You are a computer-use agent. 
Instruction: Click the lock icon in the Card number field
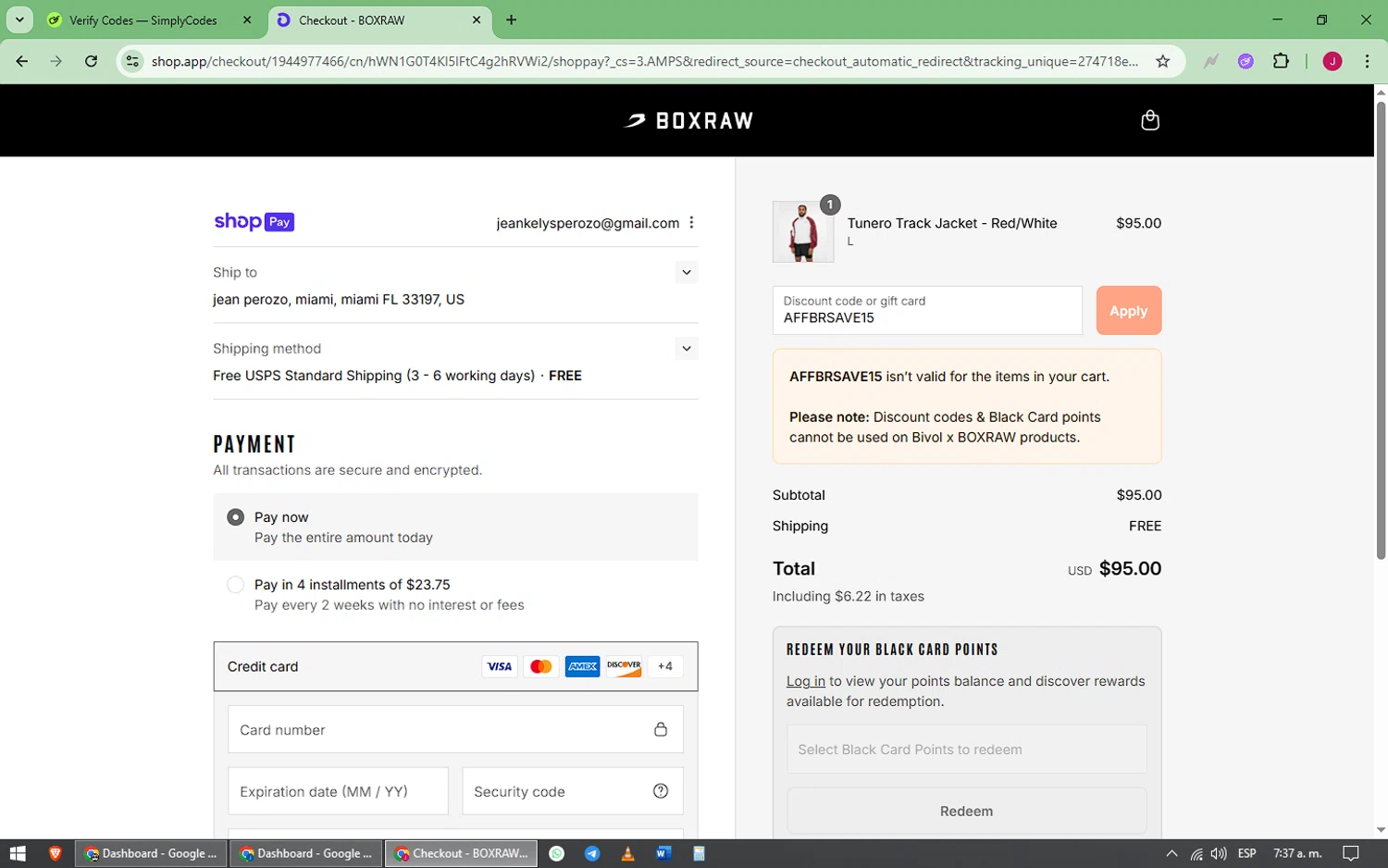click(x=661, y=729)
